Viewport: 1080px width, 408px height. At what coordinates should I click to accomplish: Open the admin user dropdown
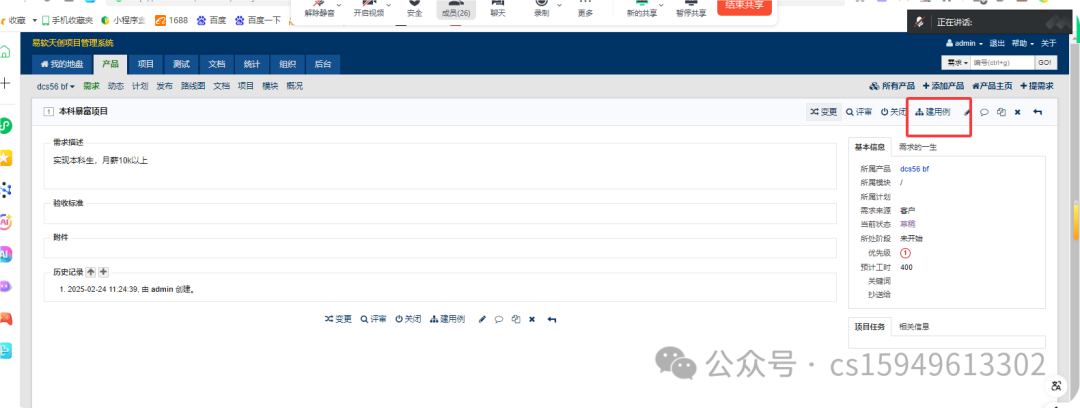point(964,43)
